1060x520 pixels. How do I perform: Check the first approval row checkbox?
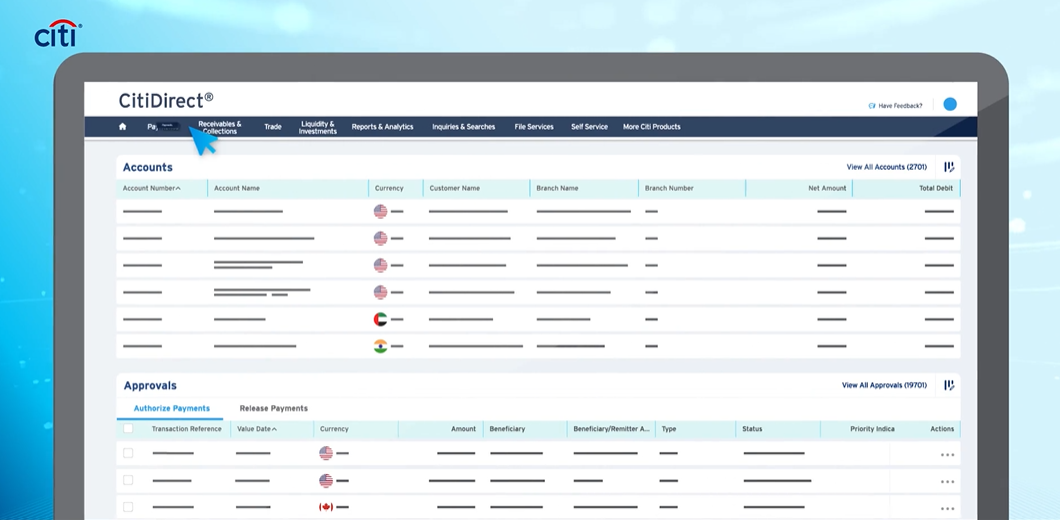128,453
